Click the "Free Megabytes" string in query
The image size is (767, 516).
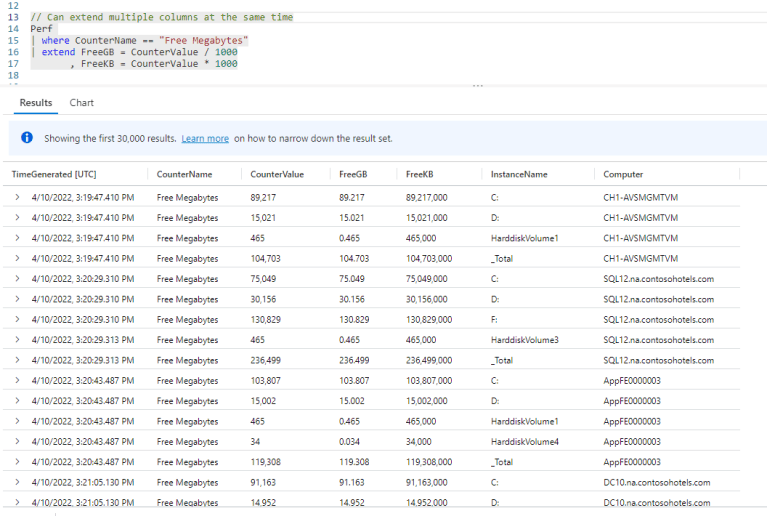203,41
